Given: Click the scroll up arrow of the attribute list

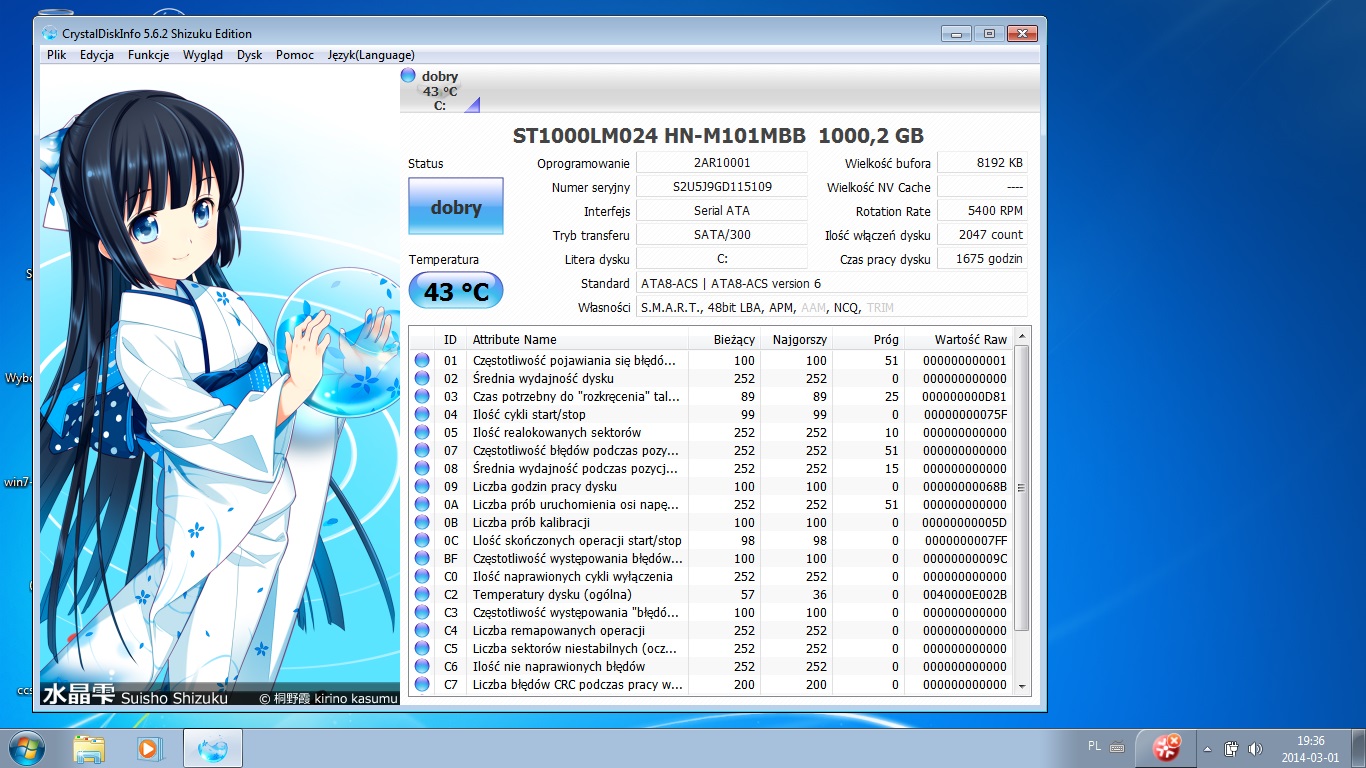Looking at the screenshot, I should pyautogui.click(x=1022, y=338).
